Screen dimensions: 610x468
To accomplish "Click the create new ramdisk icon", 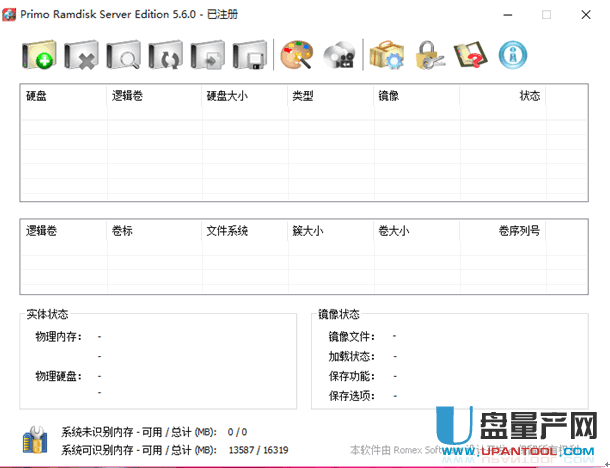I will 39,55.
